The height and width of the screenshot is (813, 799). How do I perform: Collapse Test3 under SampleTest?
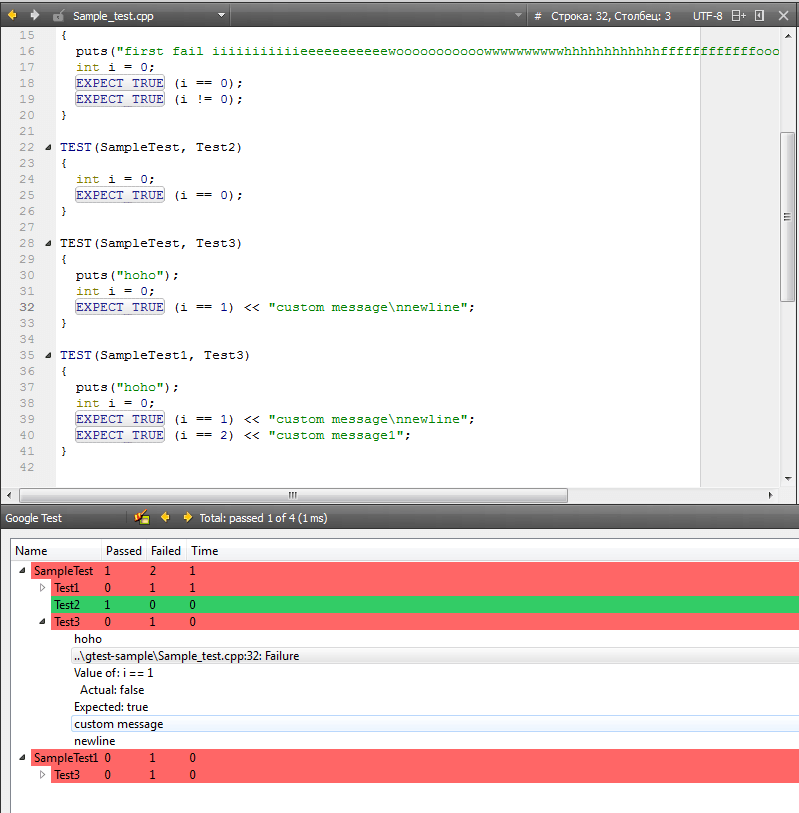(x=43, y=621)
